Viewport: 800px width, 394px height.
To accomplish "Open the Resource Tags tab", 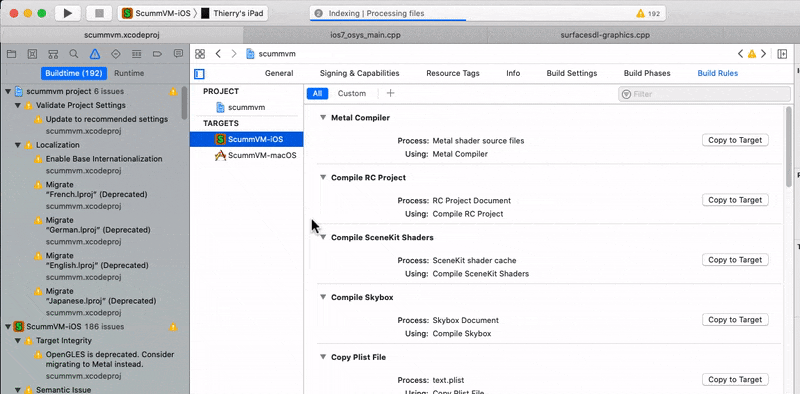I will coord(453,73).
